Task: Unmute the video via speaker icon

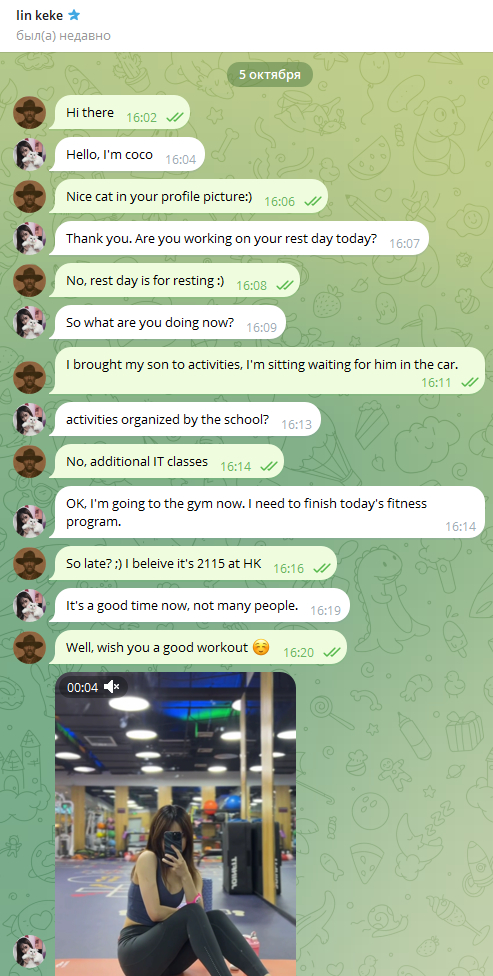Action: click(112, 687)
